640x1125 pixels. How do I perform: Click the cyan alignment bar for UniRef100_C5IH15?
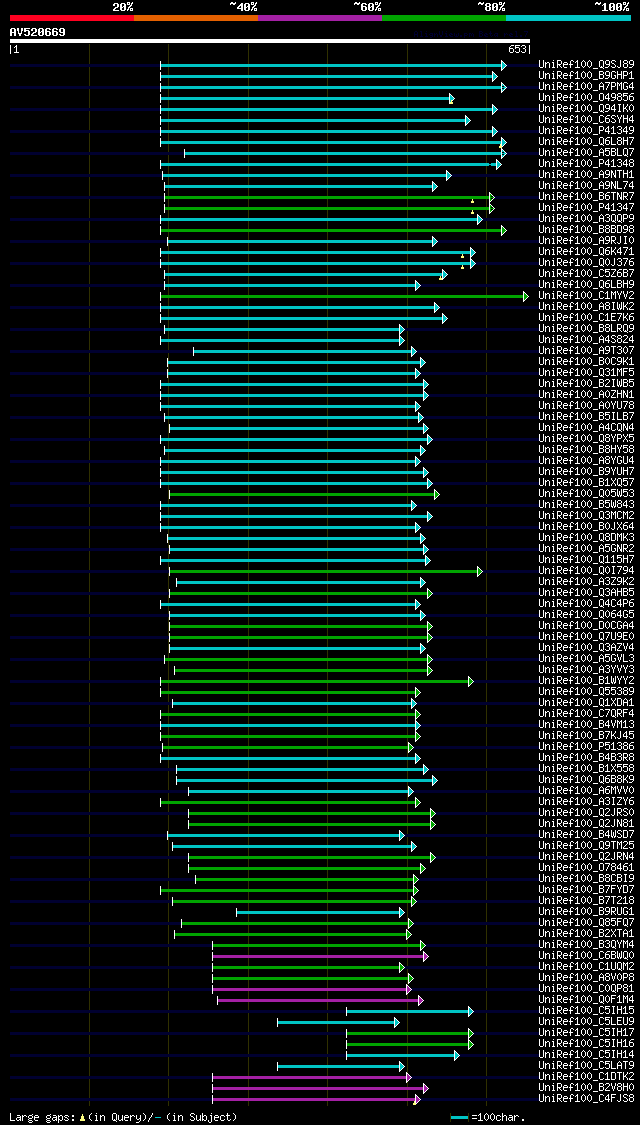coord(408,1011)
